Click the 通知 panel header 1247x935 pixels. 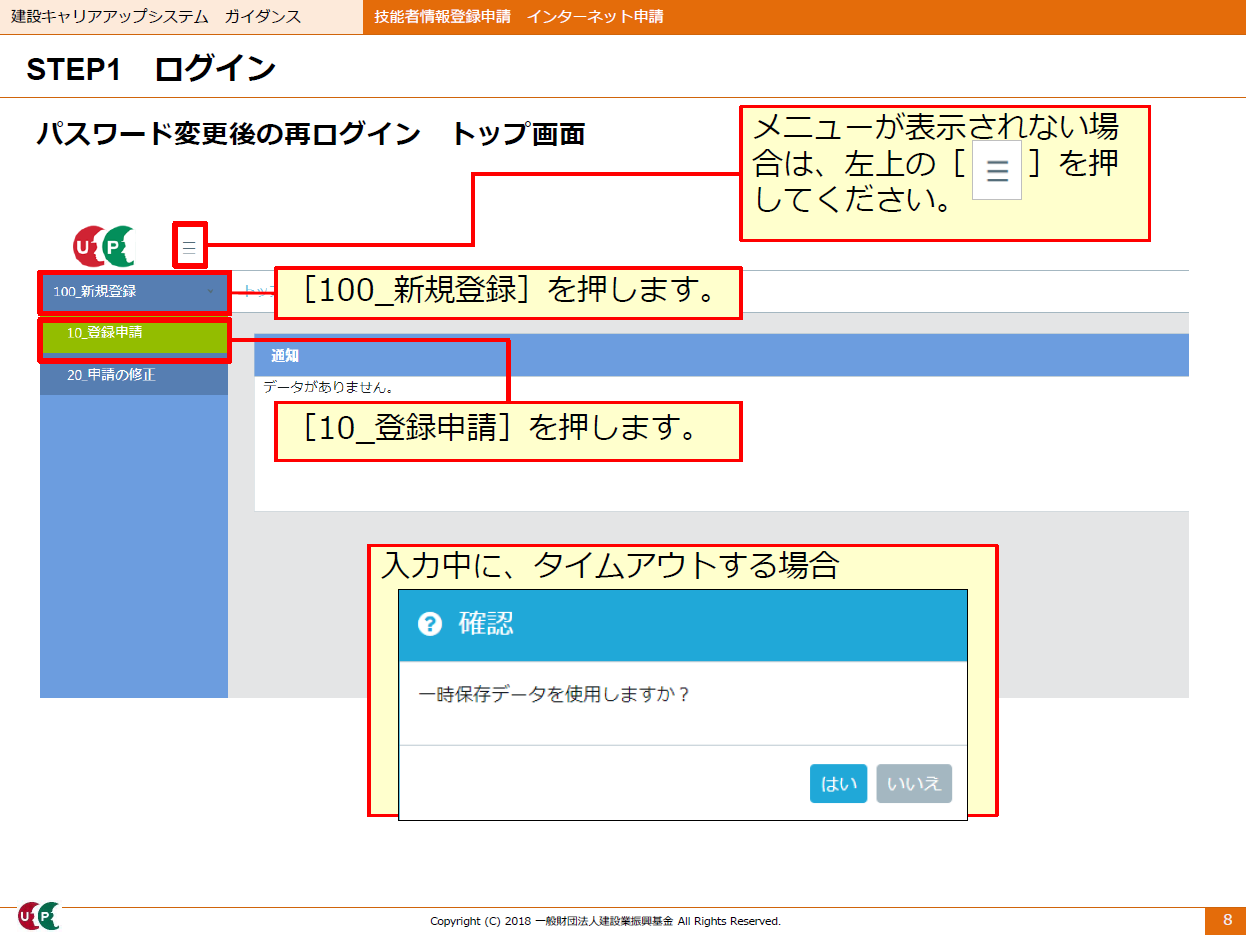[x=721, y=355]
